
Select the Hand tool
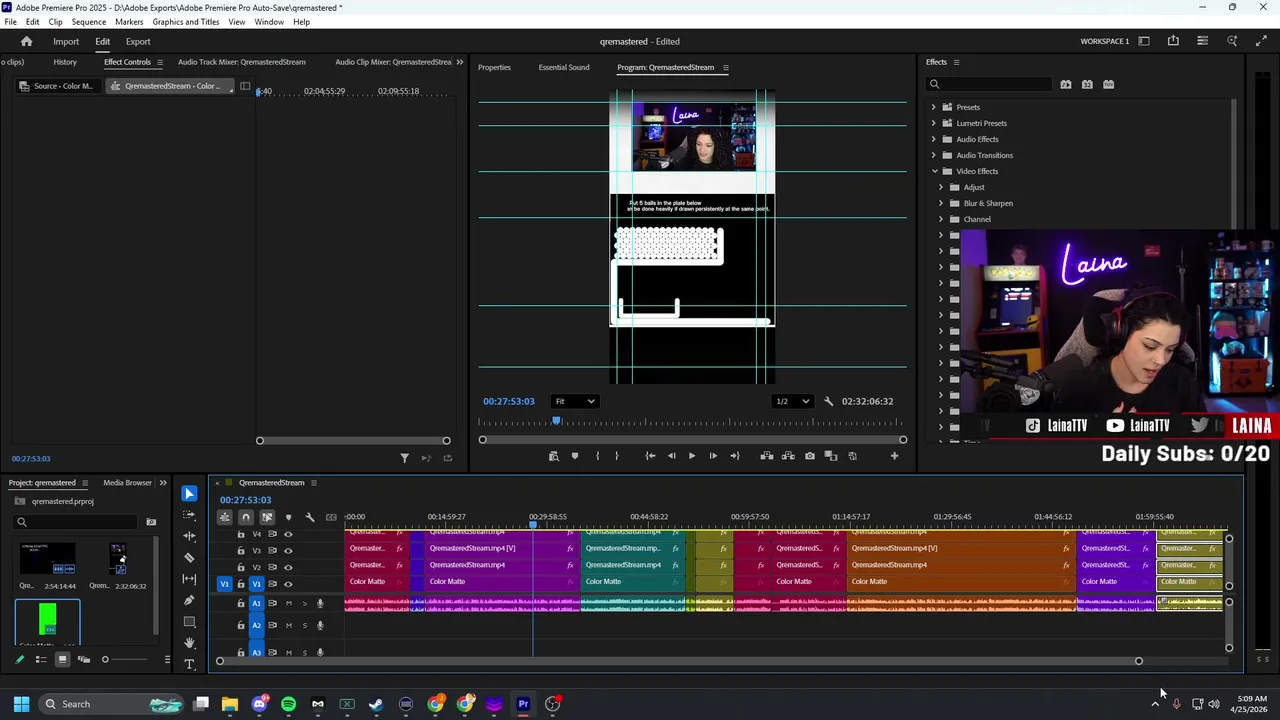pyautogui.click(x=189, y=643)
